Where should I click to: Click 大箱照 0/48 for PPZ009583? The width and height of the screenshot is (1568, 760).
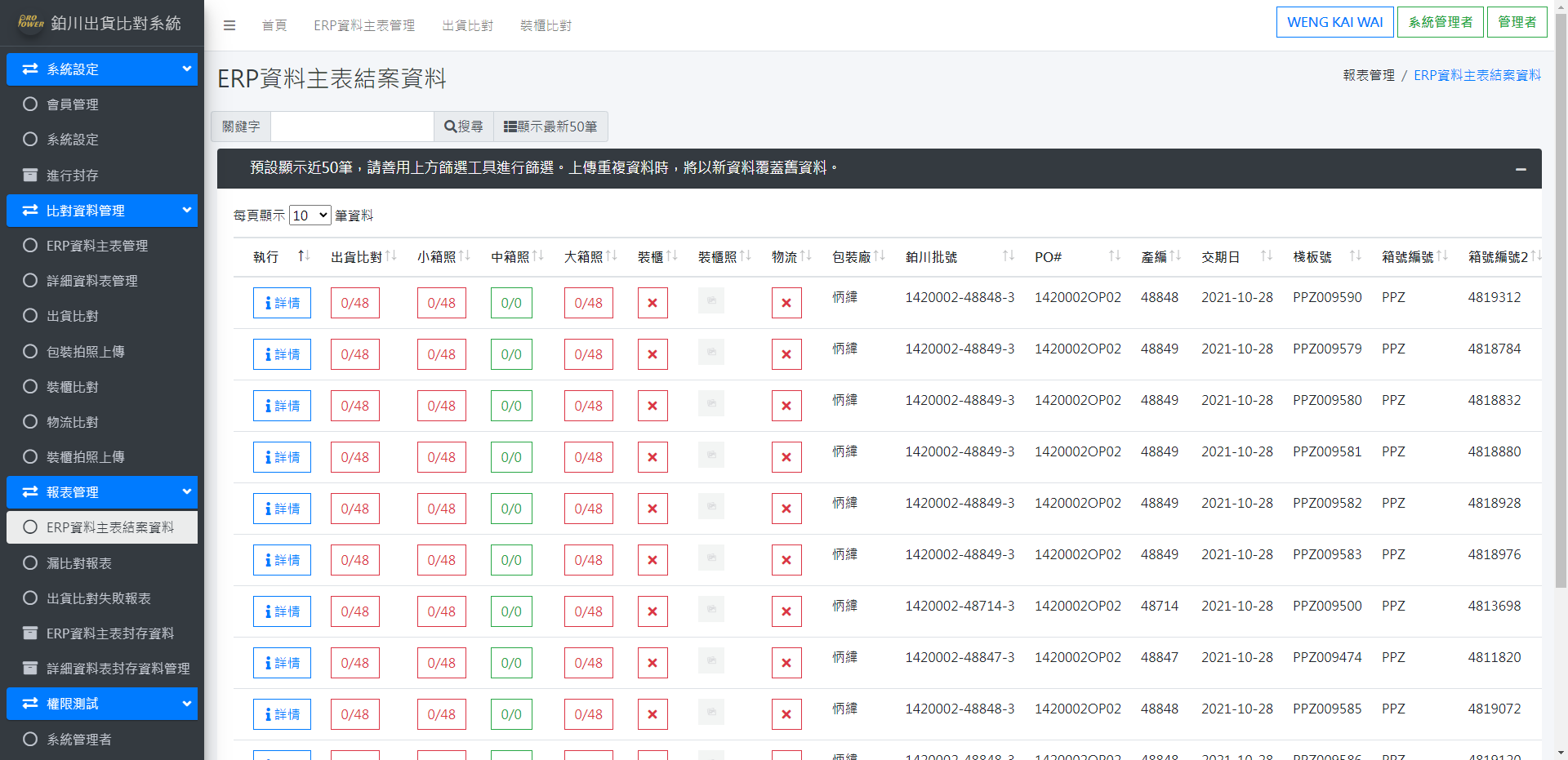tap(589, 560)
